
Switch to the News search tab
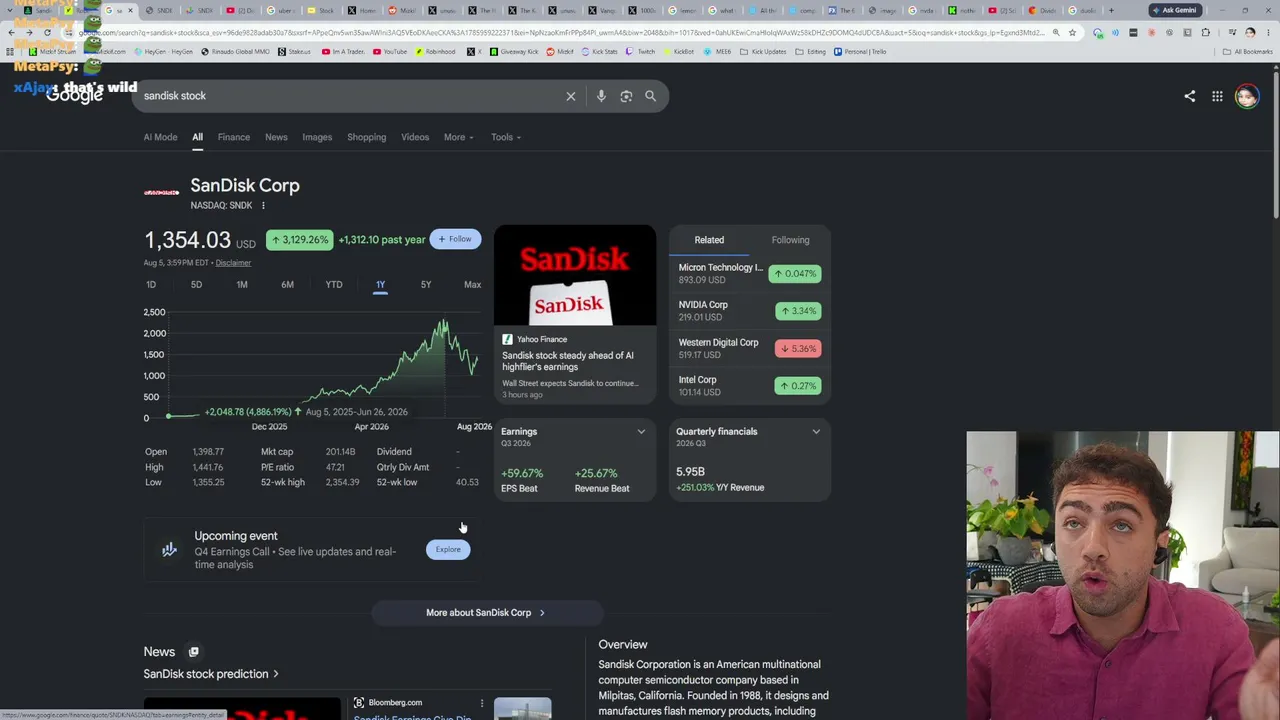pyautogui.click(x=276, y=137)
